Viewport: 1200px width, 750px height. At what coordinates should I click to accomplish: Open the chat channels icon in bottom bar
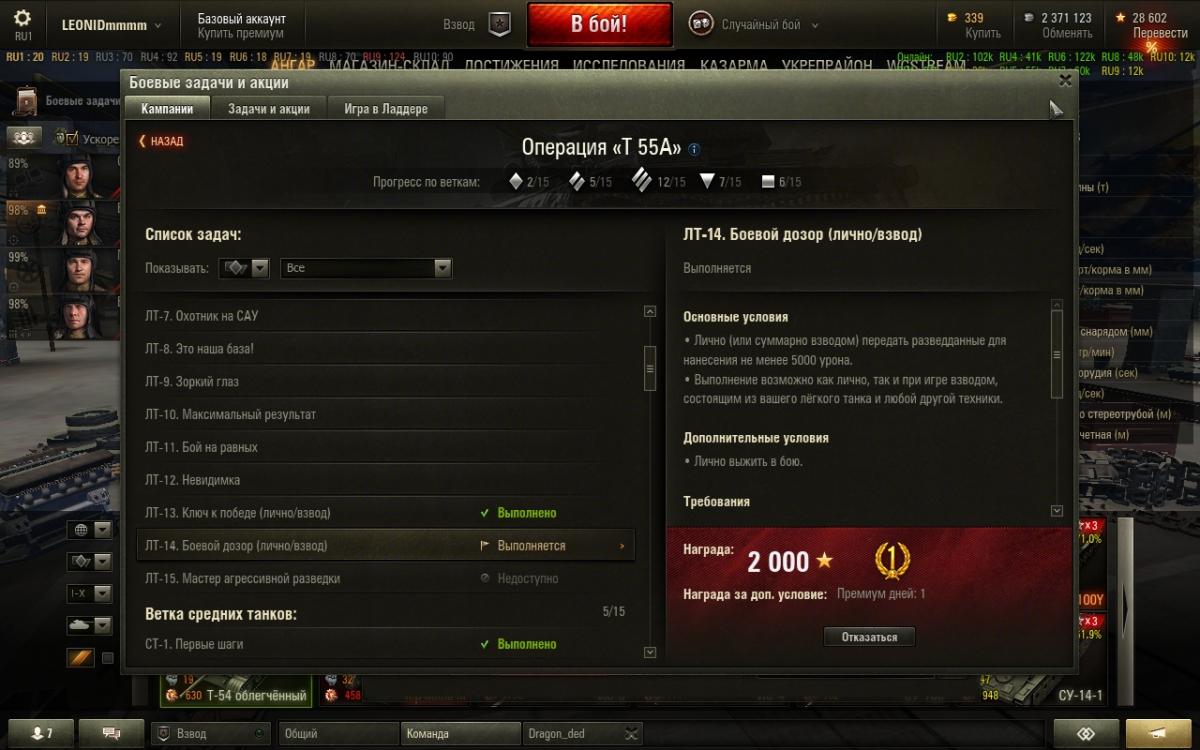pos(111,734)
